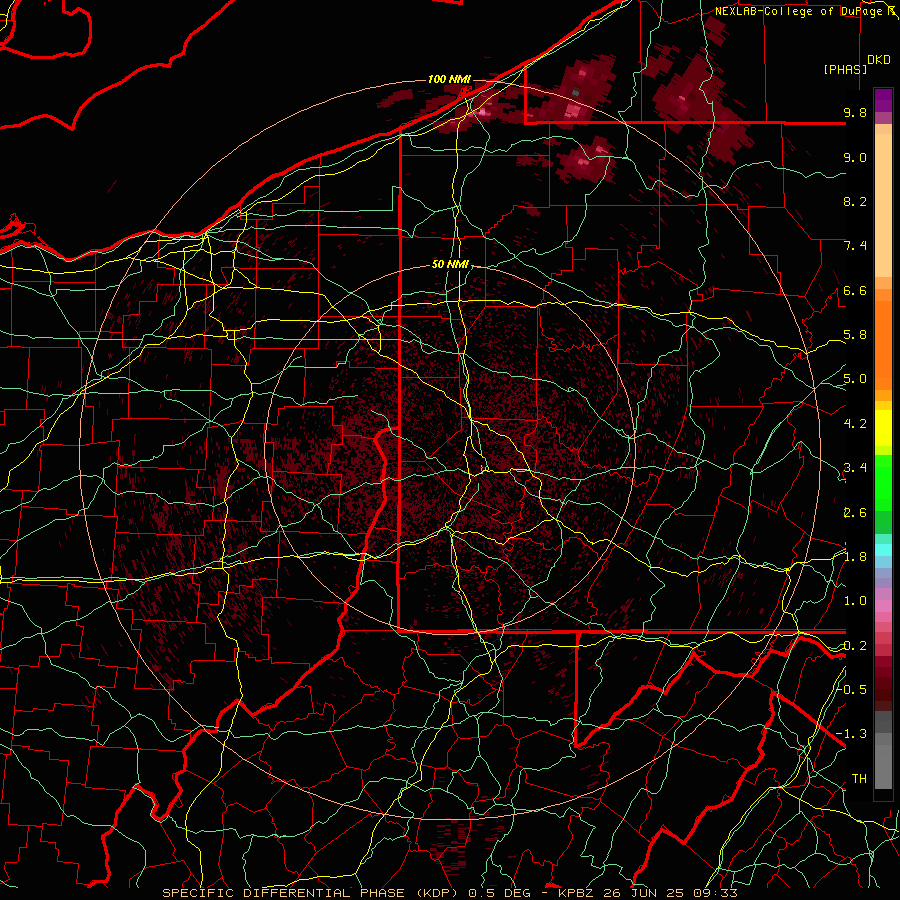Select the -0.5 scale value
Viewport: 900px width, 900px height.
[852, 689]
